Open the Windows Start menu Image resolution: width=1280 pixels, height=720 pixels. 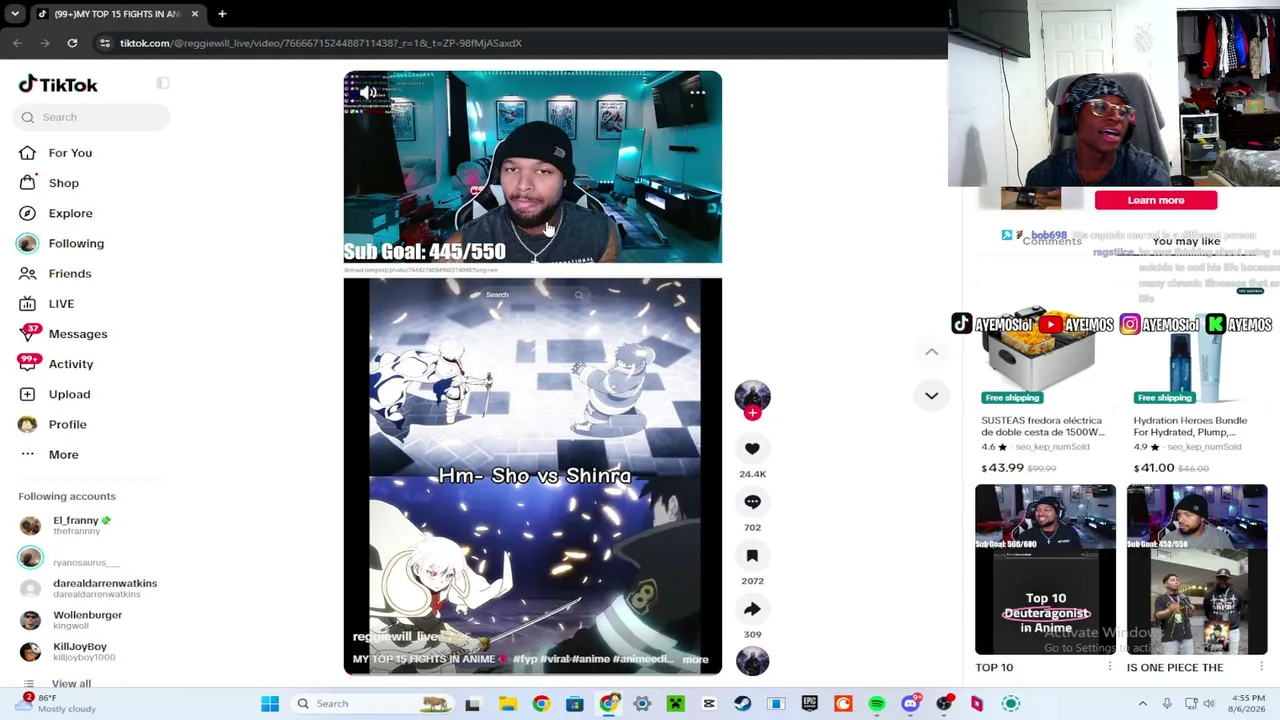270,704
